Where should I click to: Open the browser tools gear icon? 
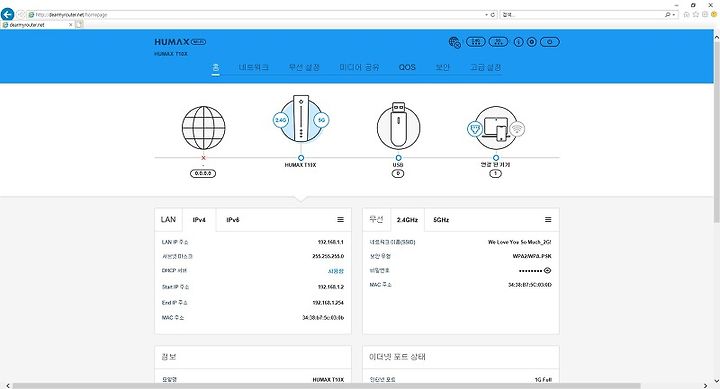705,15
